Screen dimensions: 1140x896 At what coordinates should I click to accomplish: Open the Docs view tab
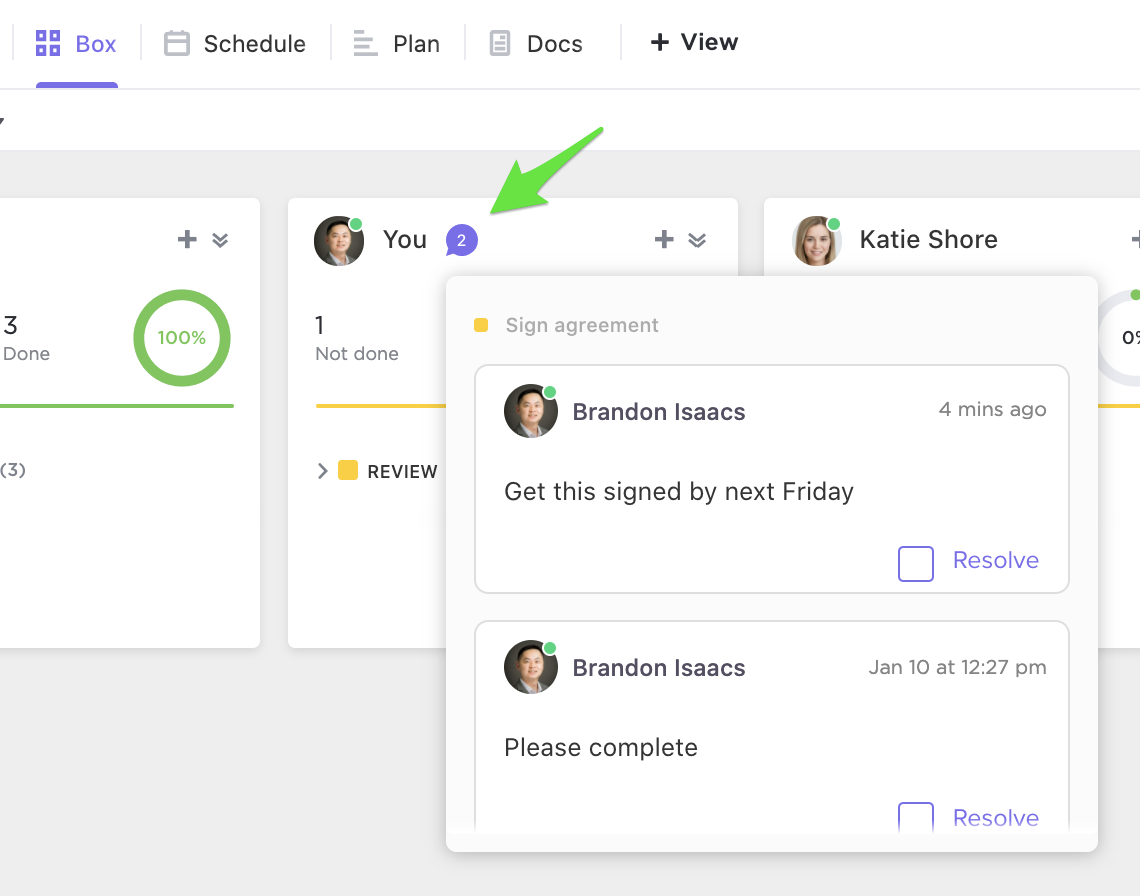click(x=536, y=44)
